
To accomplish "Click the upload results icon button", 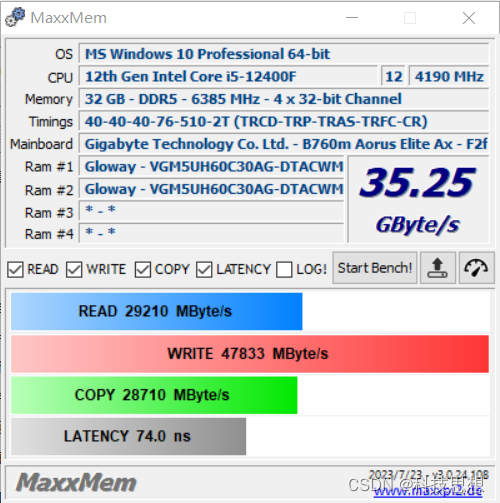I will [x=438, y=268].
